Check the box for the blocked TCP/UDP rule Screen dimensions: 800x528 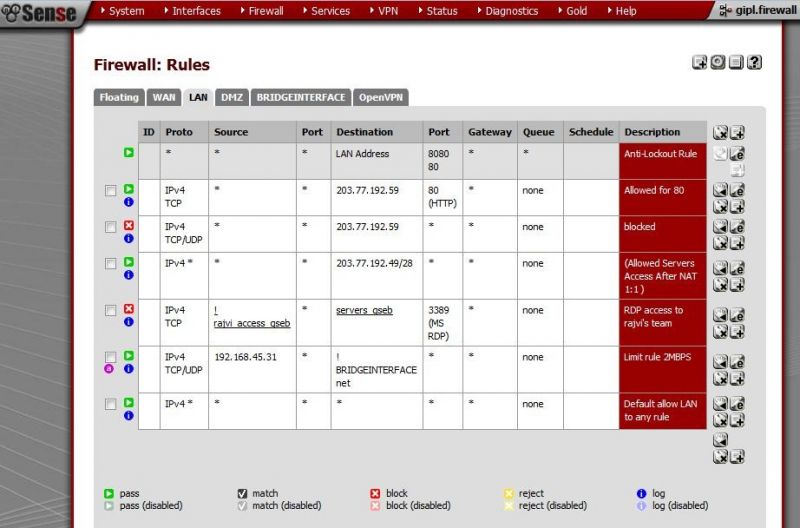click(110, 227)
